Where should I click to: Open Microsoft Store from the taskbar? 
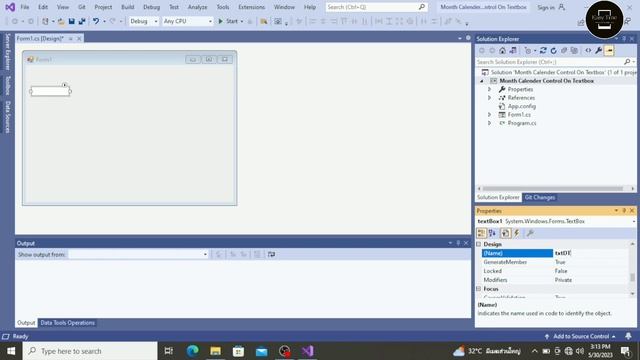tap(239, 351)
